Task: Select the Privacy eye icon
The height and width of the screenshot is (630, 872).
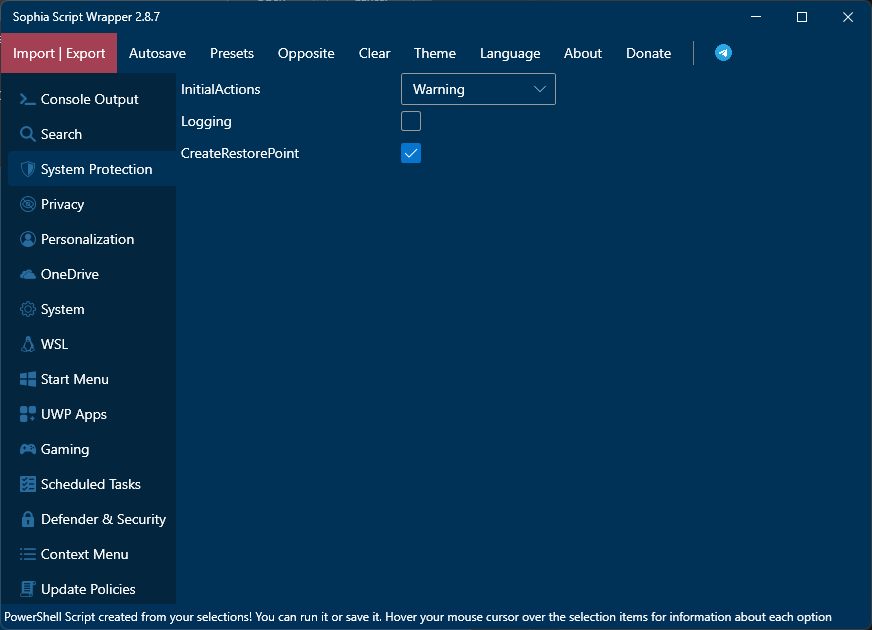Action: tap(28, 204)
